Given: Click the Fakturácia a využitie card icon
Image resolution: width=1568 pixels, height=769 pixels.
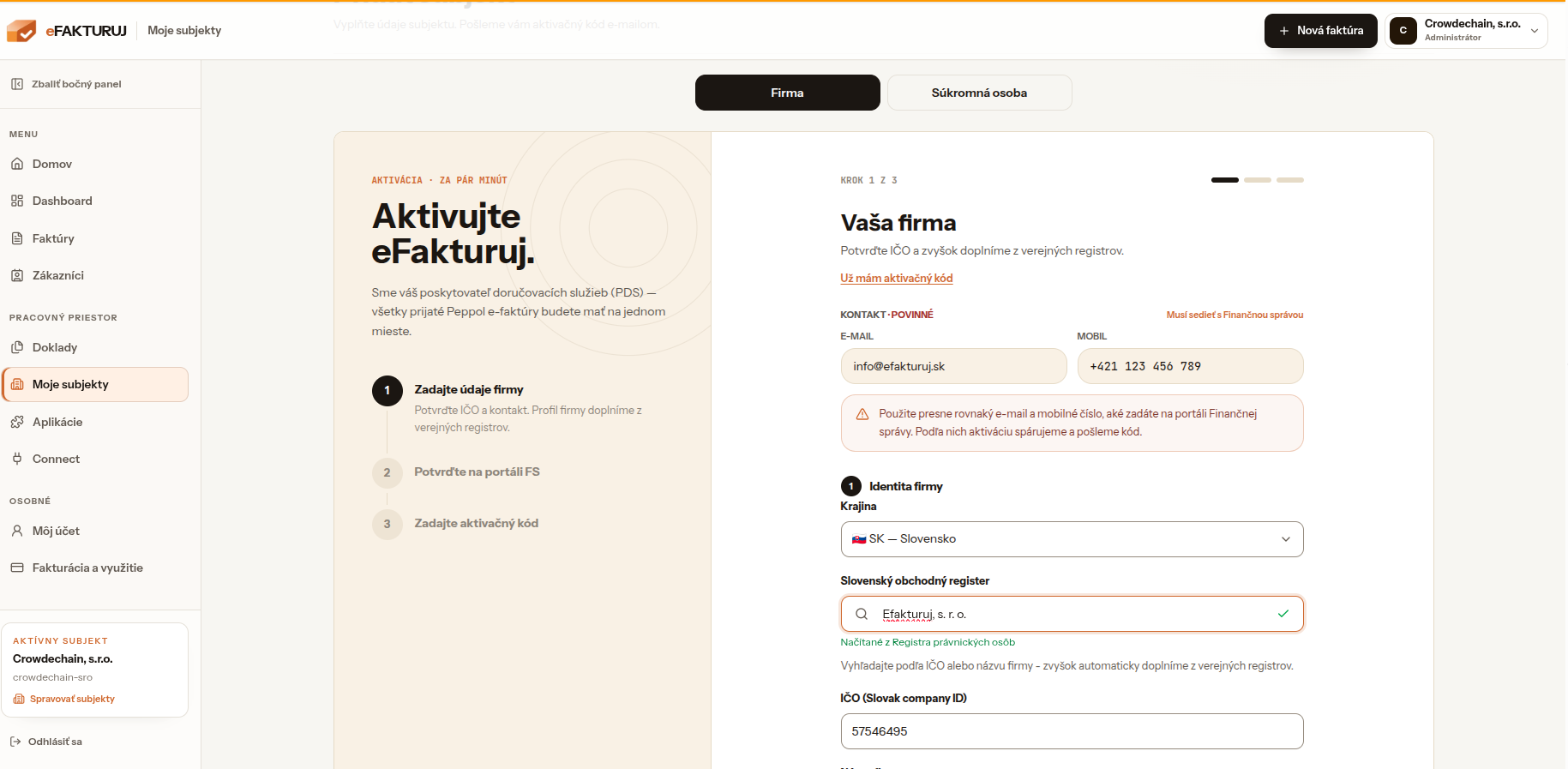Looking at the screenshot, I should [17, 568].
